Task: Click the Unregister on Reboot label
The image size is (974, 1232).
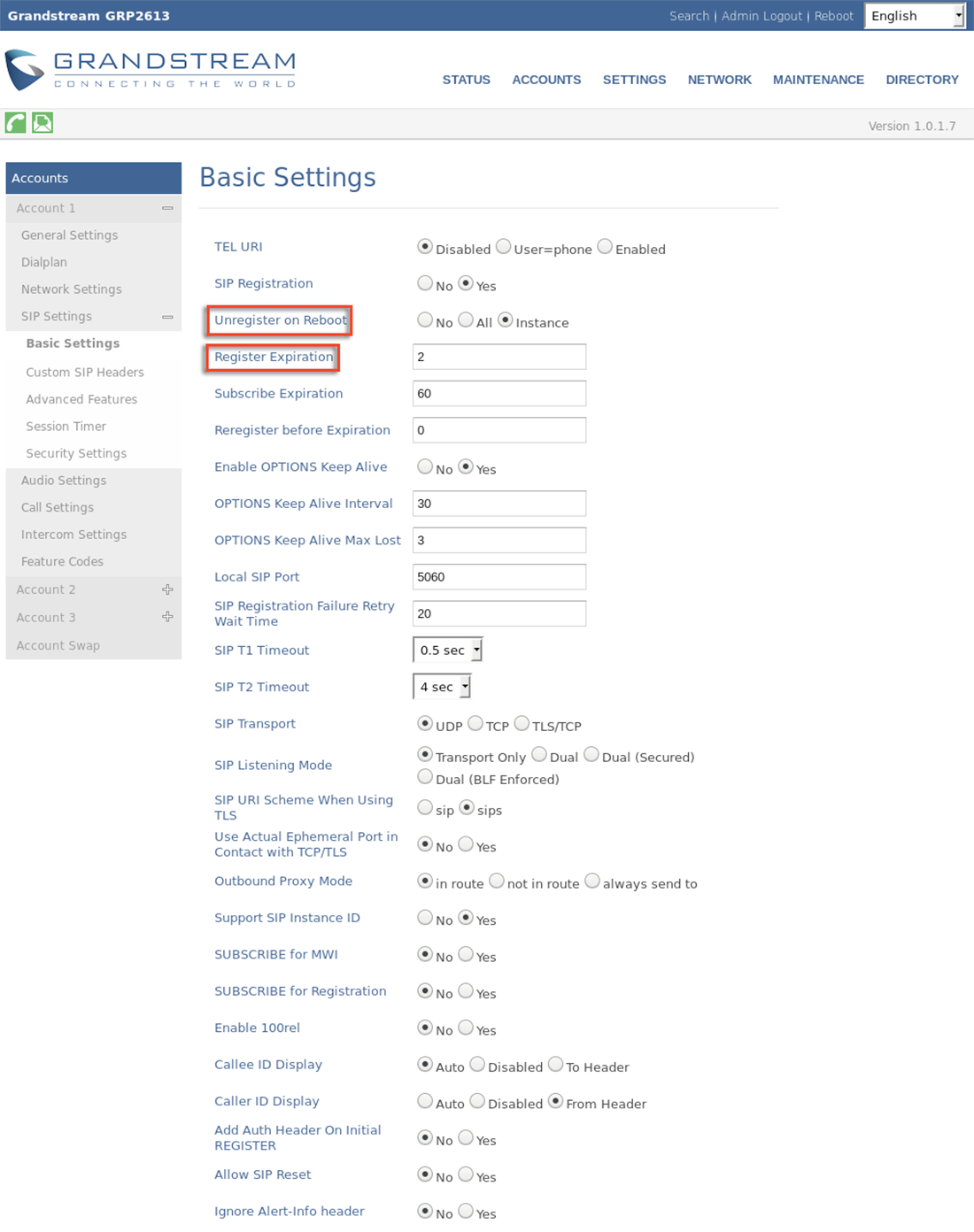Action: pyautogui.click(x=281, y=320)
